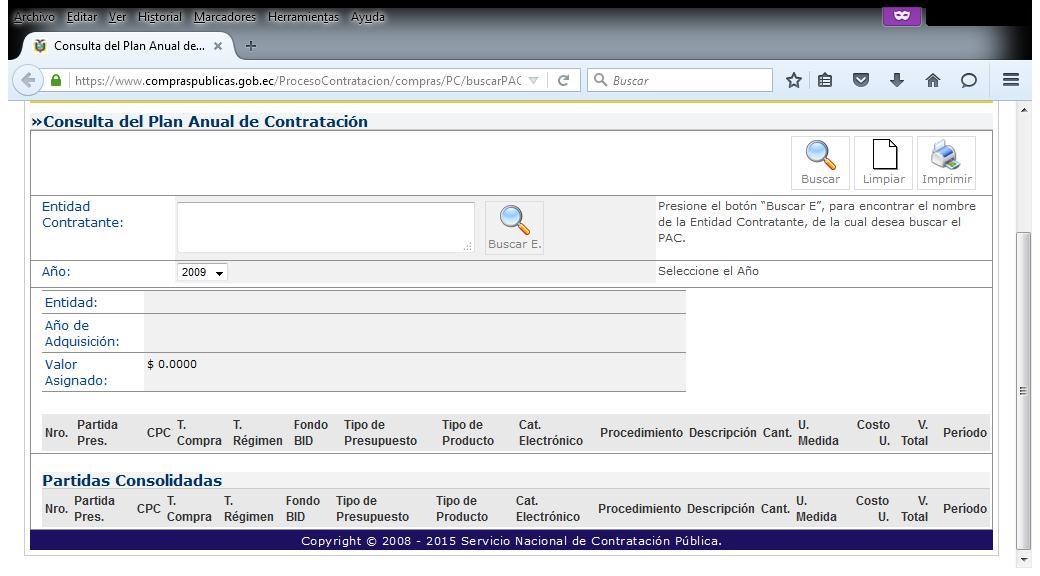The height and width of the screenshot is (576, 1040).
Task: Go back using the browser back arrow
Action: click(x=28, y=81)
